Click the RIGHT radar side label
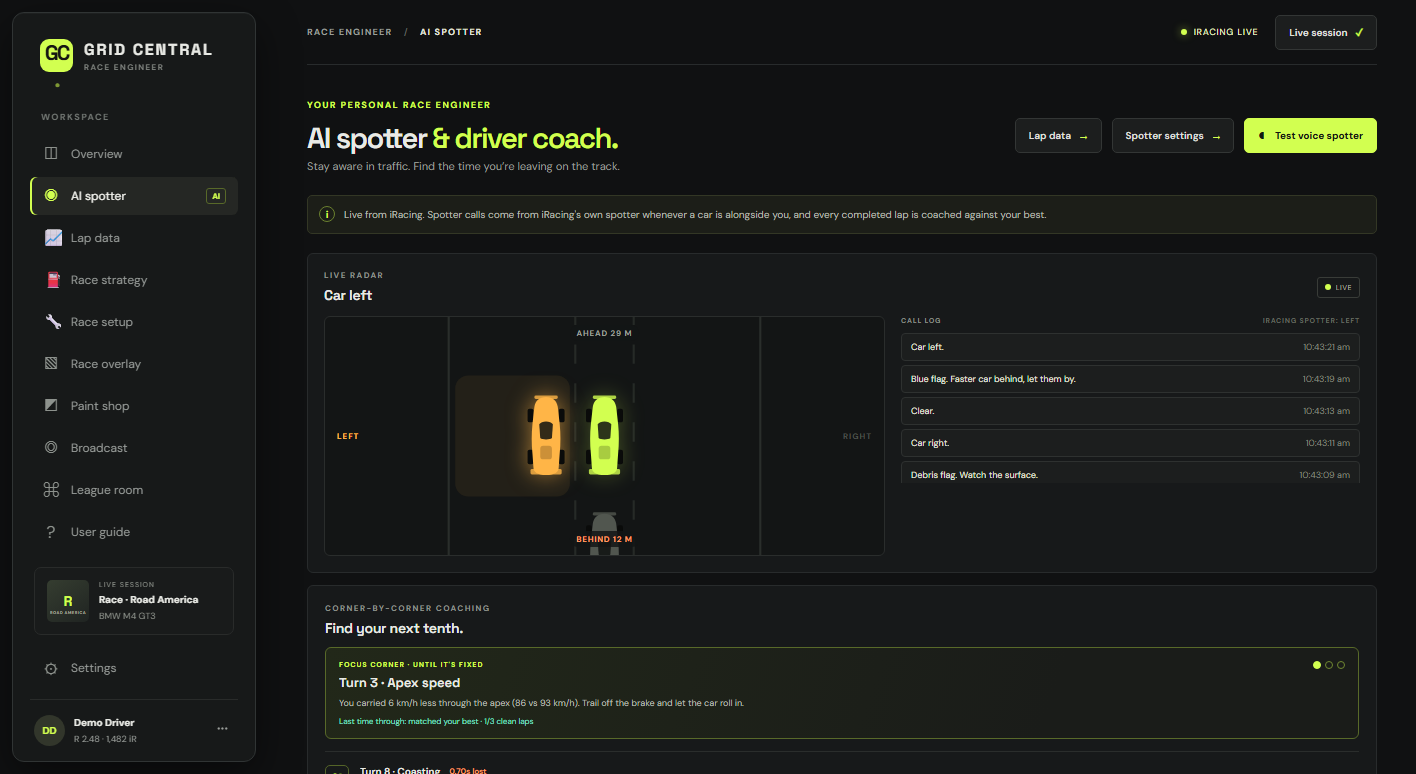Image resolution: width=1416 pixels, height=774 pixels. click(857, 436)
